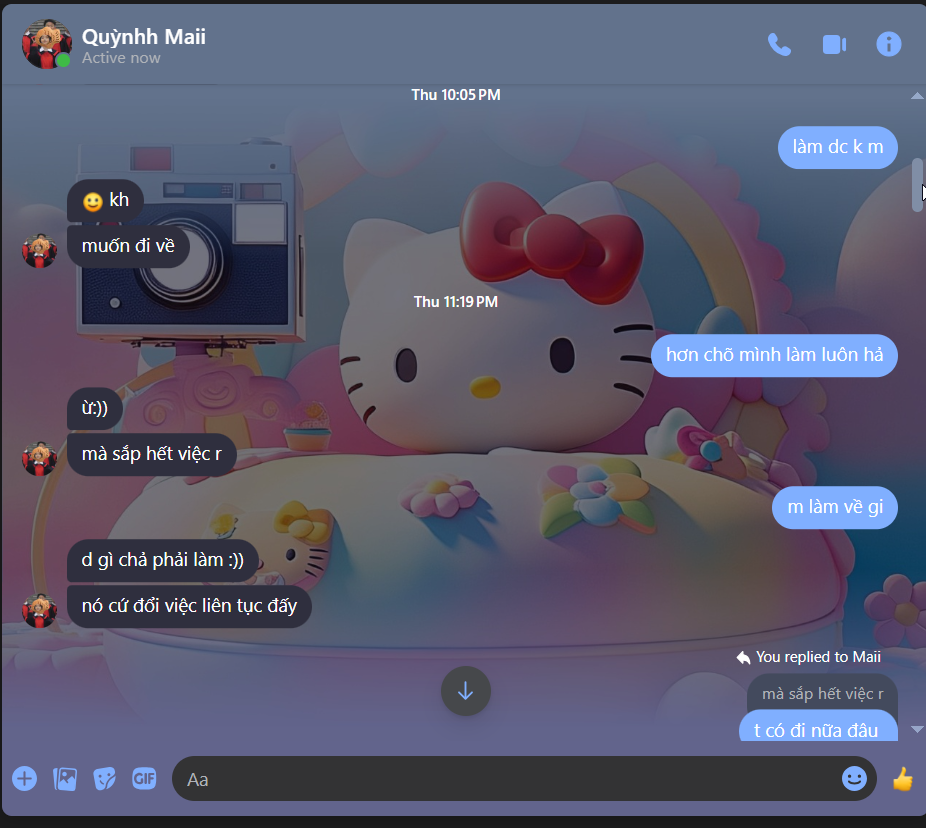Open sender avatar beside "mà sắp hết việc r"
926x828 pixels.
[39, 458]
